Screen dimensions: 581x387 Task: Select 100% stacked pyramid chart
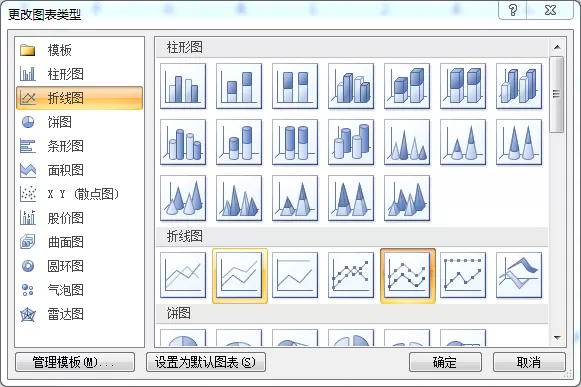351,198
